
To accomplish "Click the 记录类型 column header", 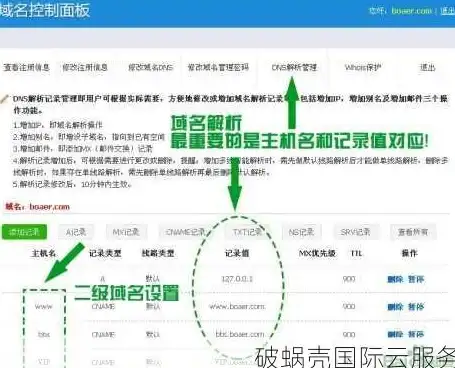I will click(x=105, y=253).
